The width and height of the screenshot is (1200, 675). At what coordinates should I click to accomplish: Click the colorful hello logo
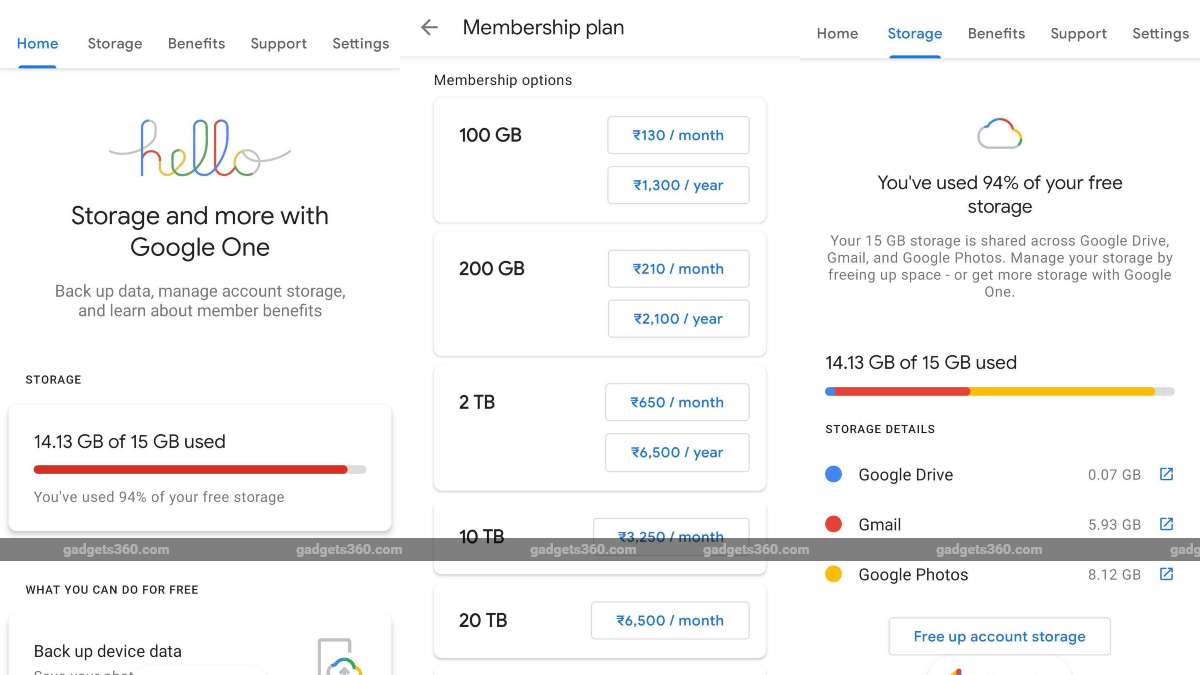[x=199, y=149]
